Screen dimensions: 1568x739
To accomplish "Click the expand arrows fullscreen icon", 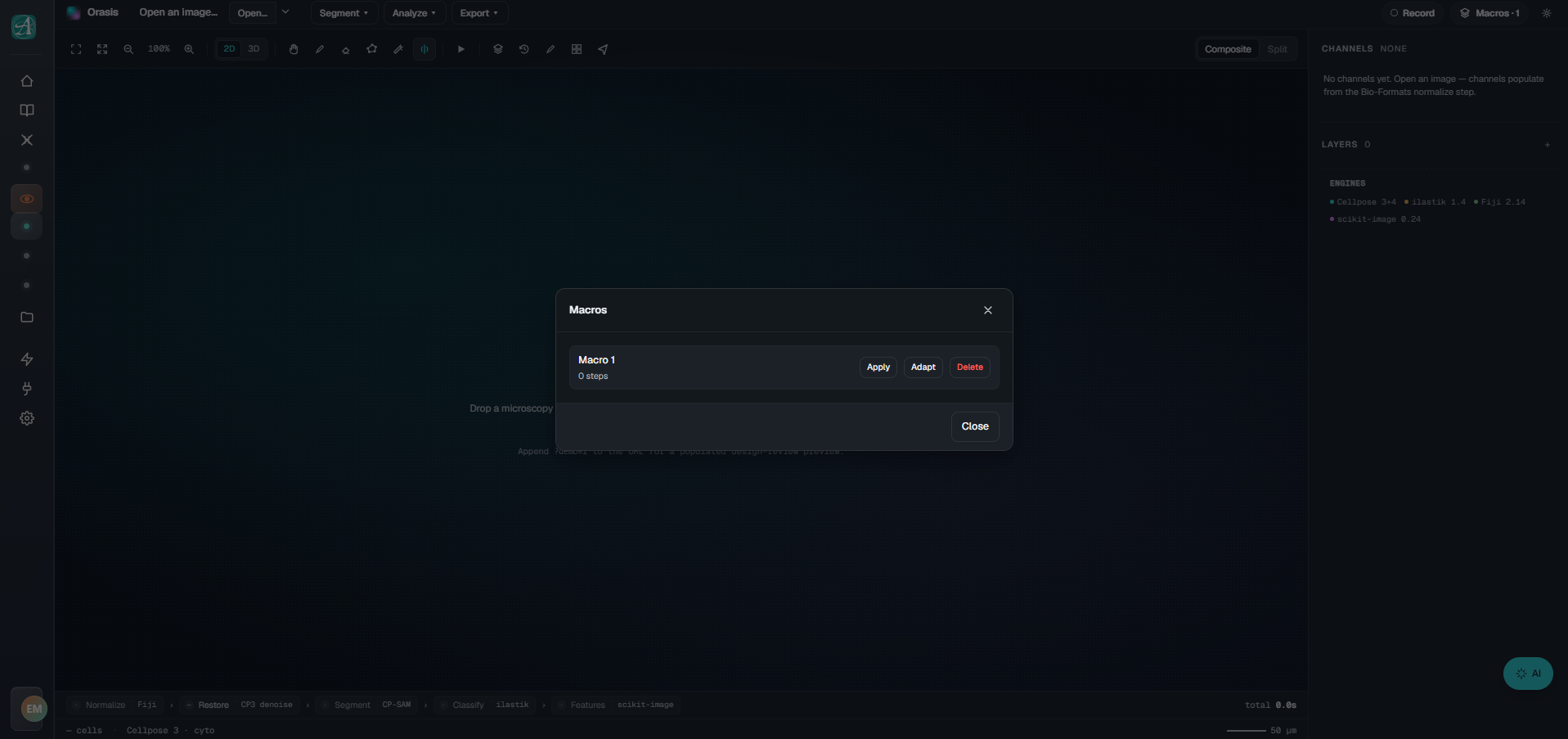I will 102,49.
